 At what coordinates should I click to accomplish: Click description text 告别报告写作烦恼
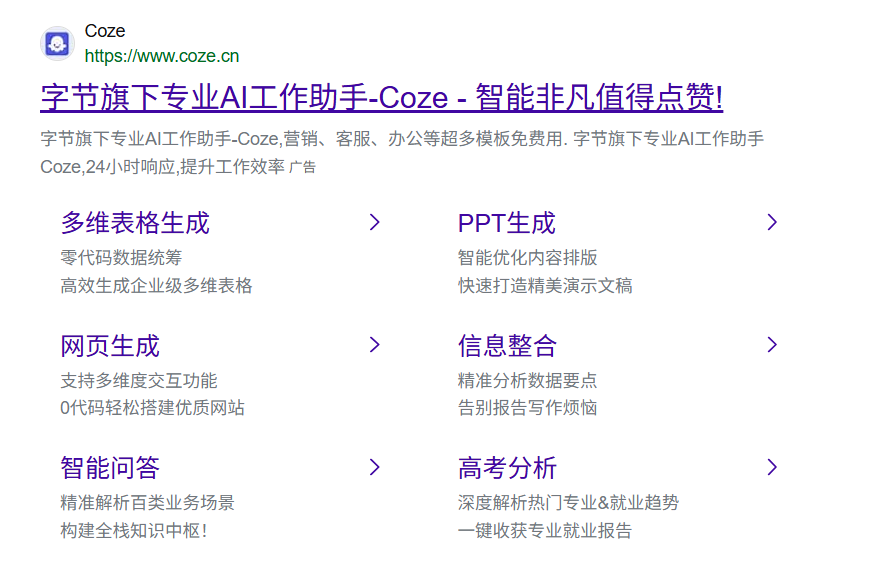click(528, 408)
